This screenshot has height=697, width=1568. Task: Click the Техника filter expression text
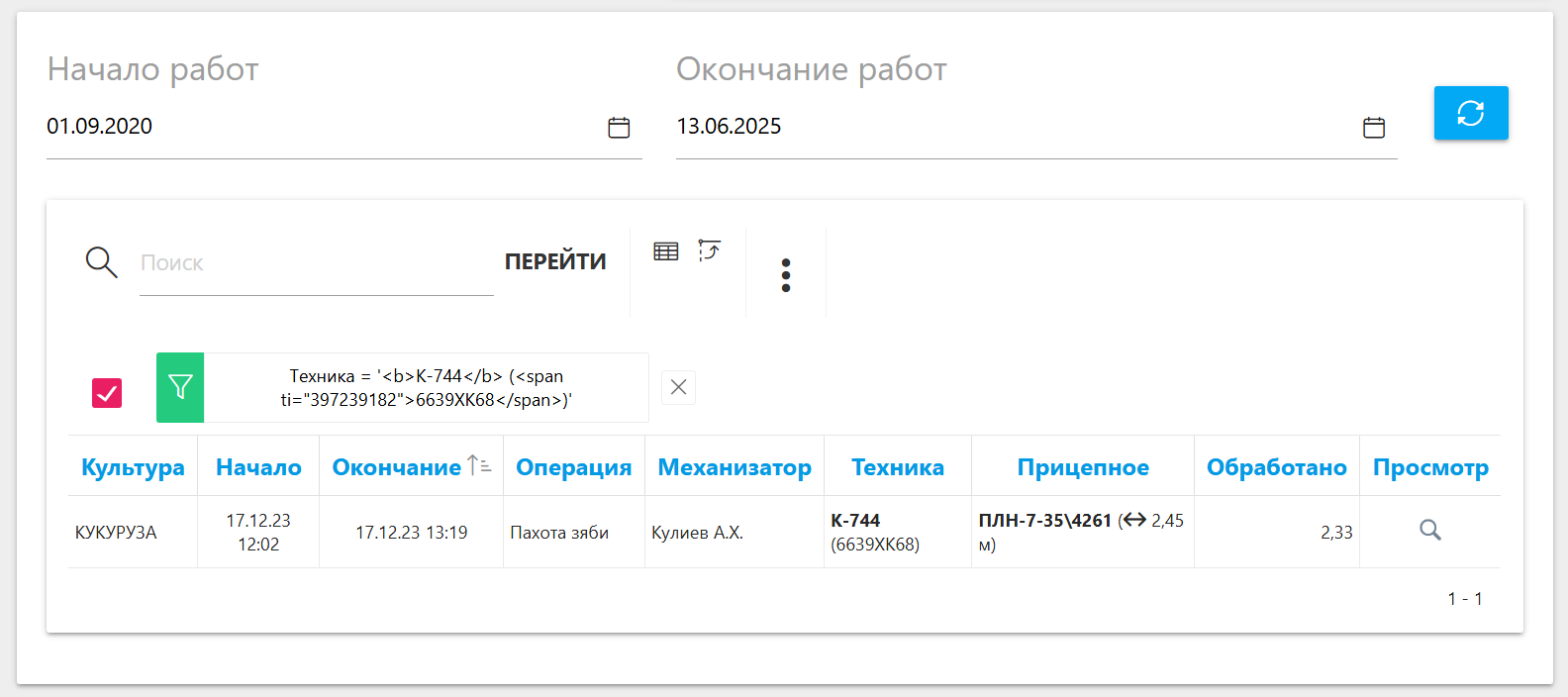tap(426, 388)
